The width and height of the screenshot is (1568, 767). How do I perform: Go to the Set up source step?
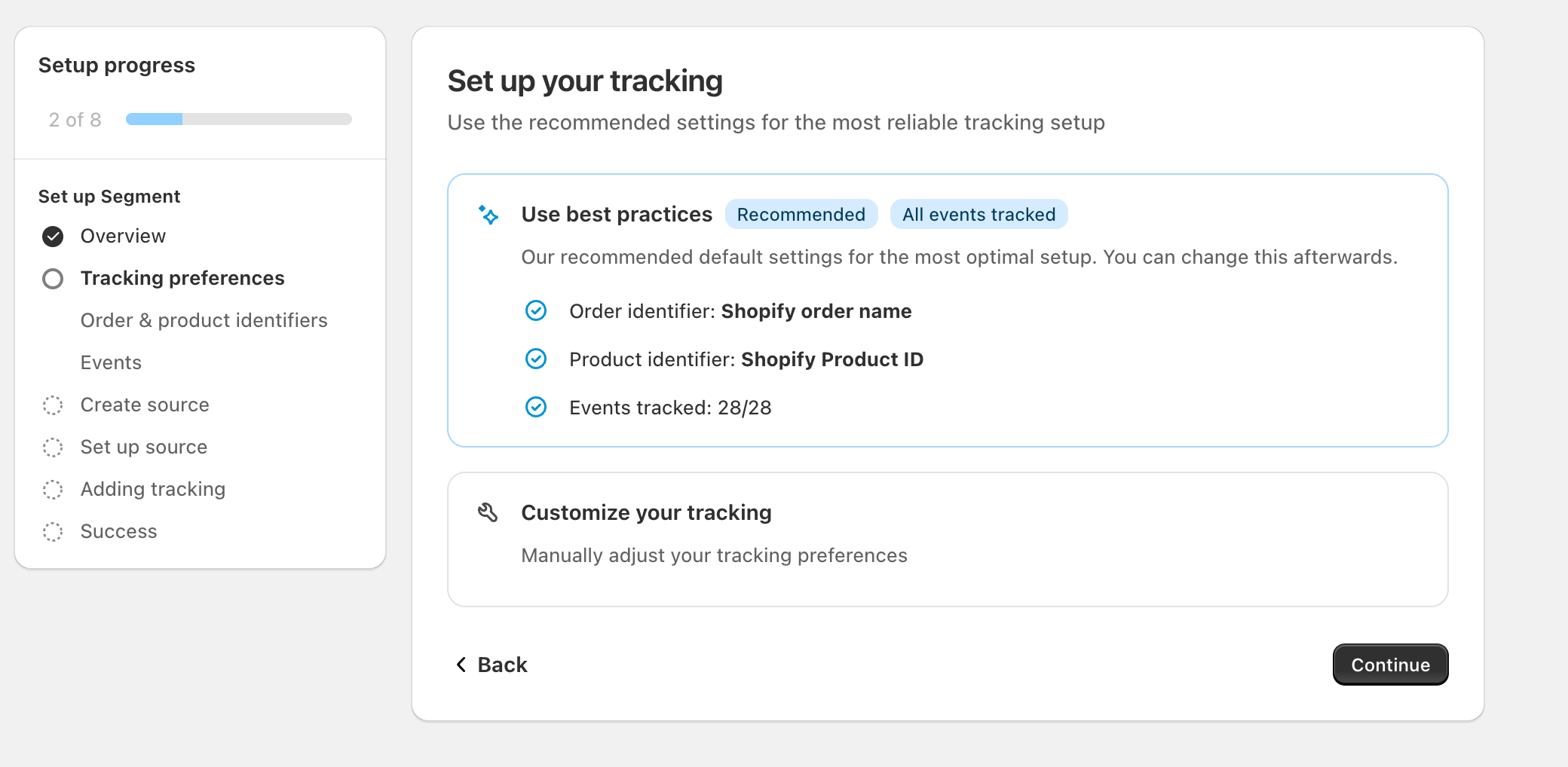(x=143, y=447)
